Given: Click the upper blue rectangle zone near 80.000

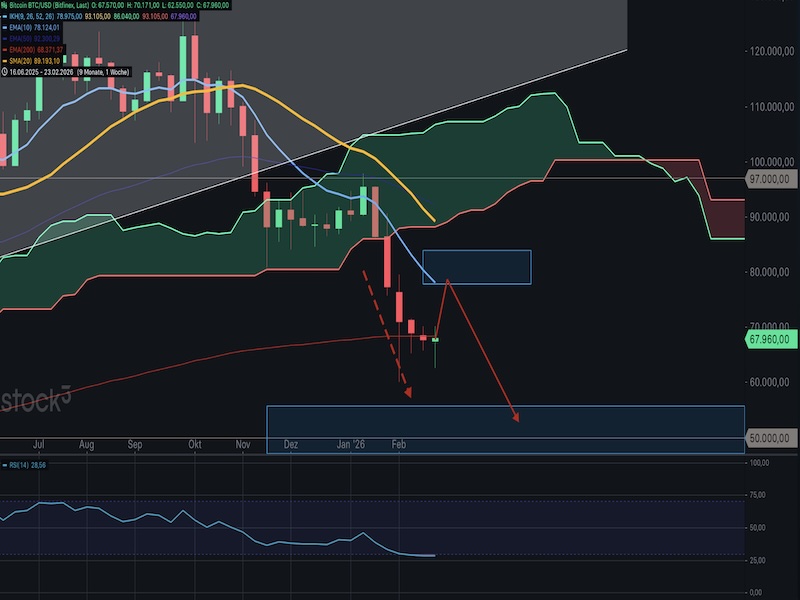Looking at the screenshot, I should point(476,266).
